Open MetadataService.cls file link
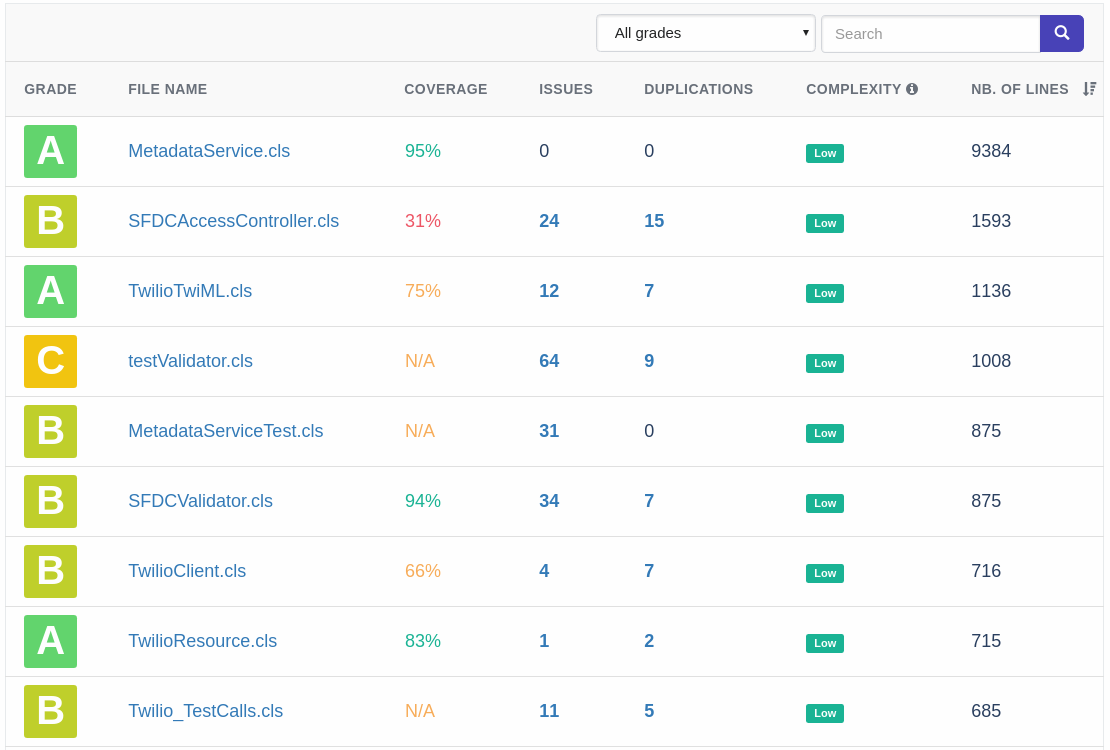The height and width of the screenshot is (750, 1110). (x=209, y=151)
